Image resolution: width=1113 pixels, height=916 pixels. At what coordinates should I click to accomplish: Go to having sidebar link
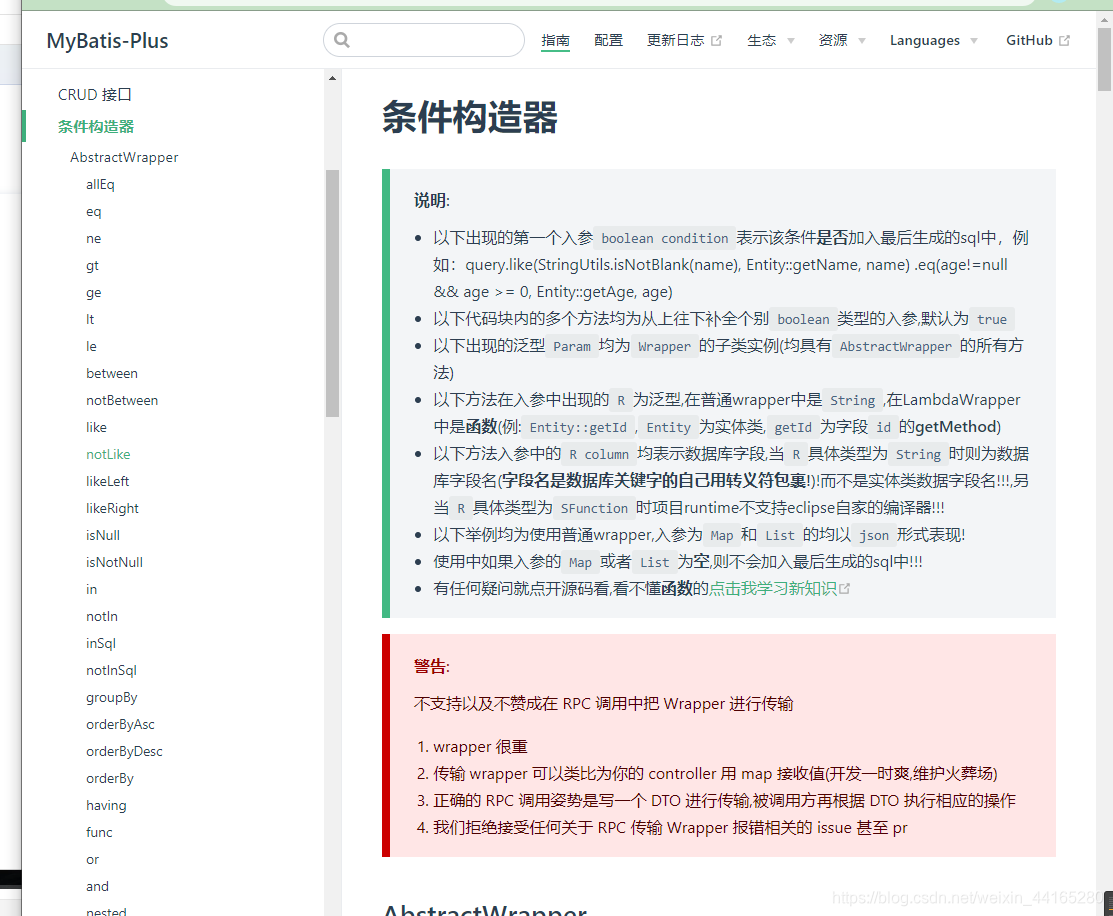(106, 805)
